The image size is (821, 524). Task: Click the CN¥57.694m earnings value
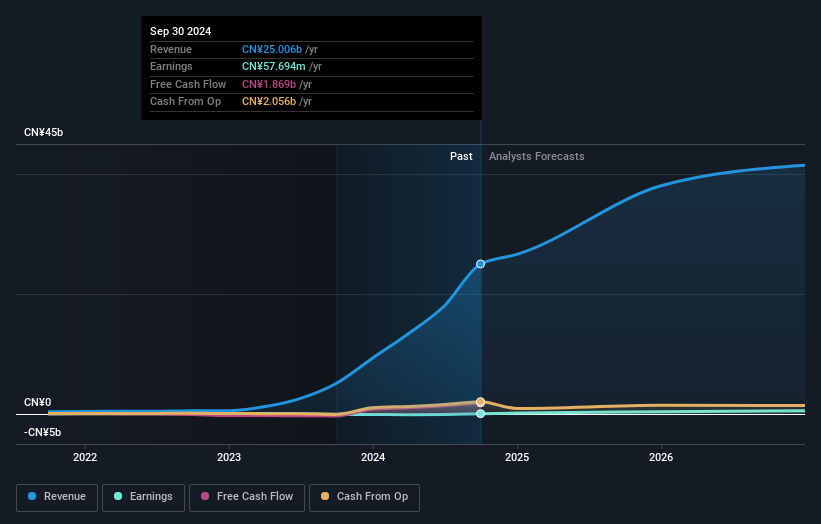(x=274, y=66)
